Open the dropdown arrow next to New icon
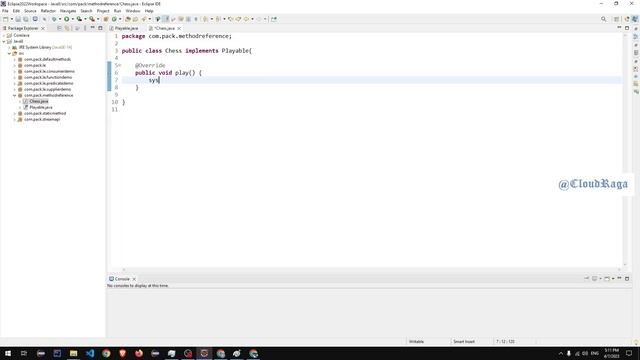 (x=11, y=19)
